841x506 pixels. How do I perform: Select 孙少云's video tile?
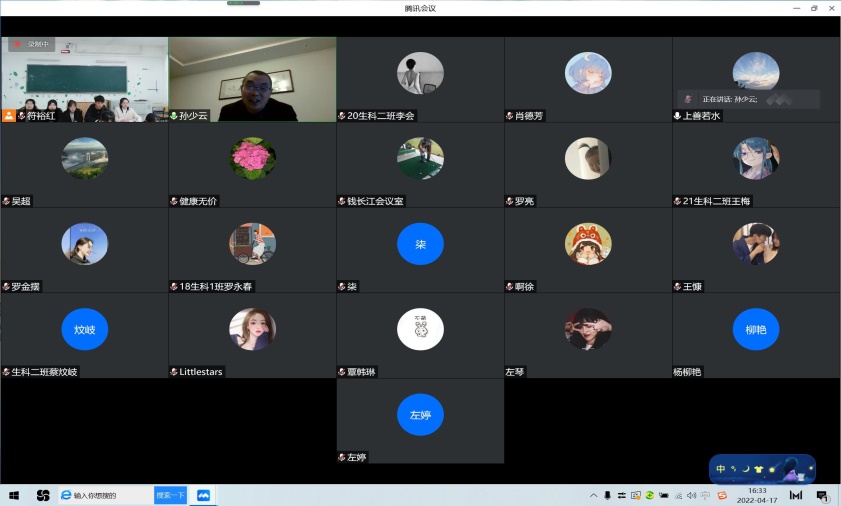point(252,78)
